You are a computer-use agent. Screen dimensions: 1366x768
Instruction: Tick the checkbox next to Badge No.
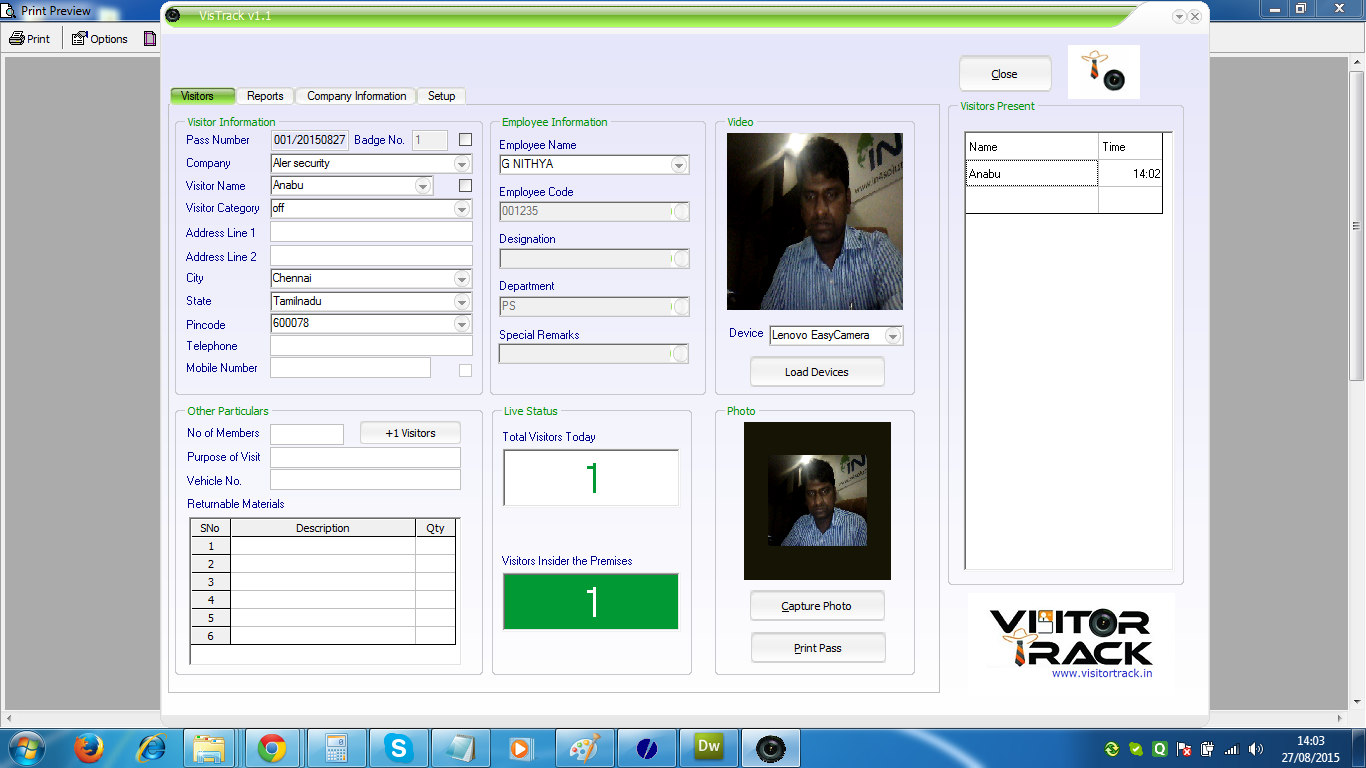click(465, 140)
